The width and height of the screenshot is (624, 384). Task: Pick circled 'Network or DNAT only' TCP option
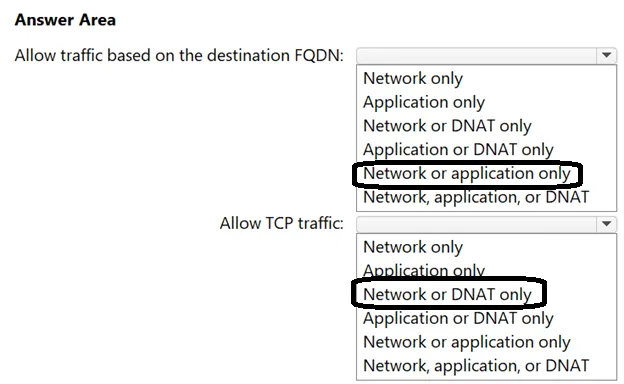pos(447,295)
